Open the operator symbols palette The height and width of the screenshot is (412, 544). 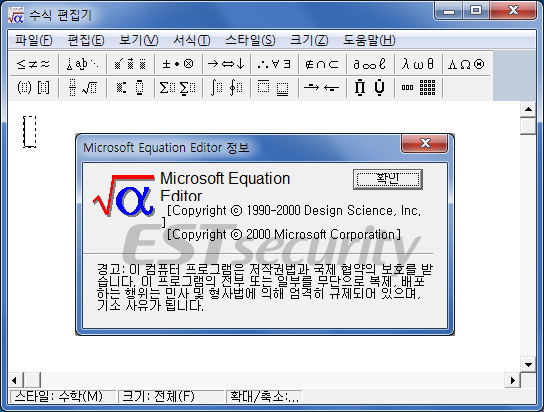point(178,64)
